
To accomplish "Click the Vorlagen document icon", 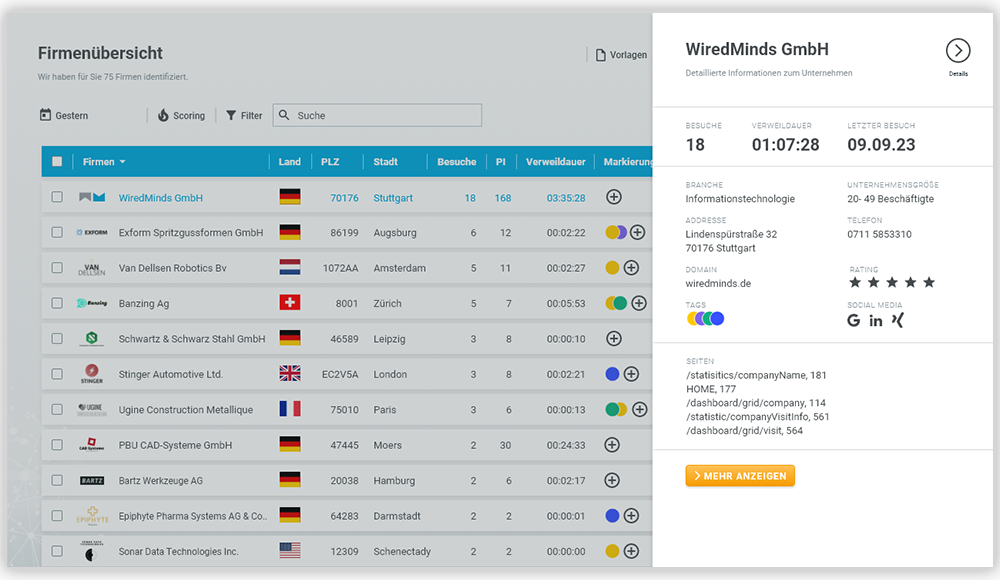I will pos(600,55).
